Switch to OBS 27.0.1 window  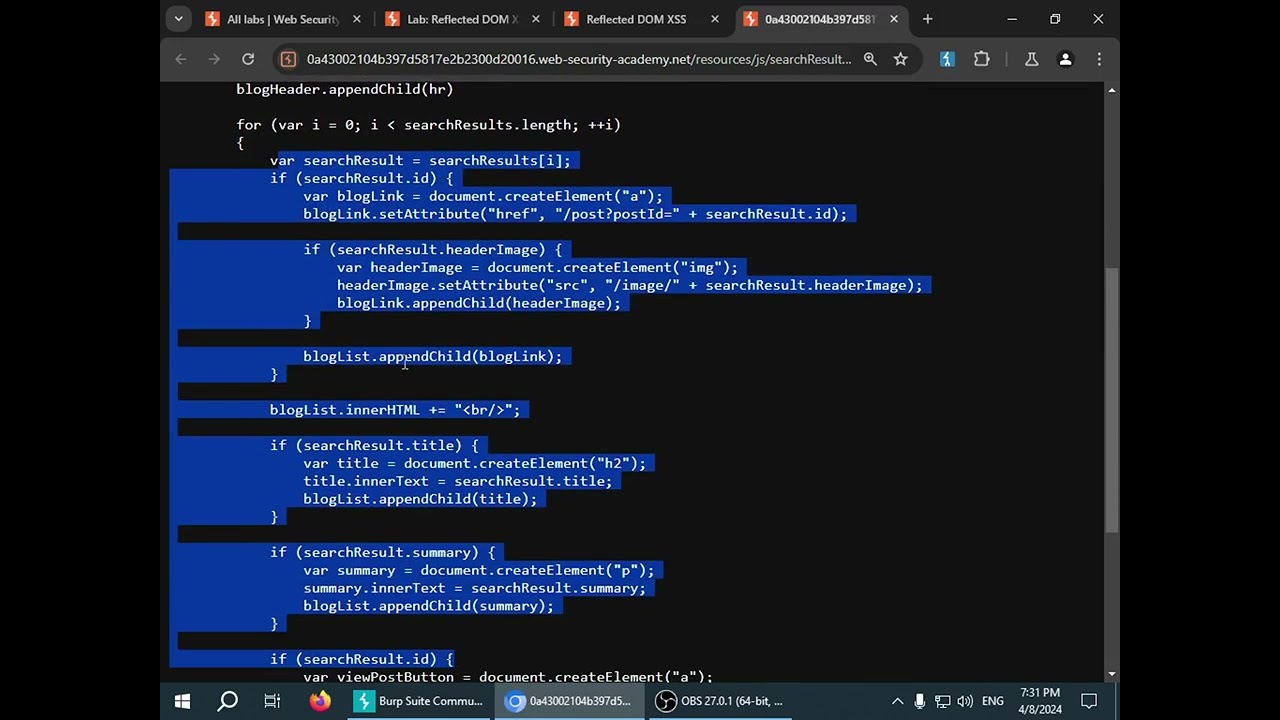coord(720,701)
